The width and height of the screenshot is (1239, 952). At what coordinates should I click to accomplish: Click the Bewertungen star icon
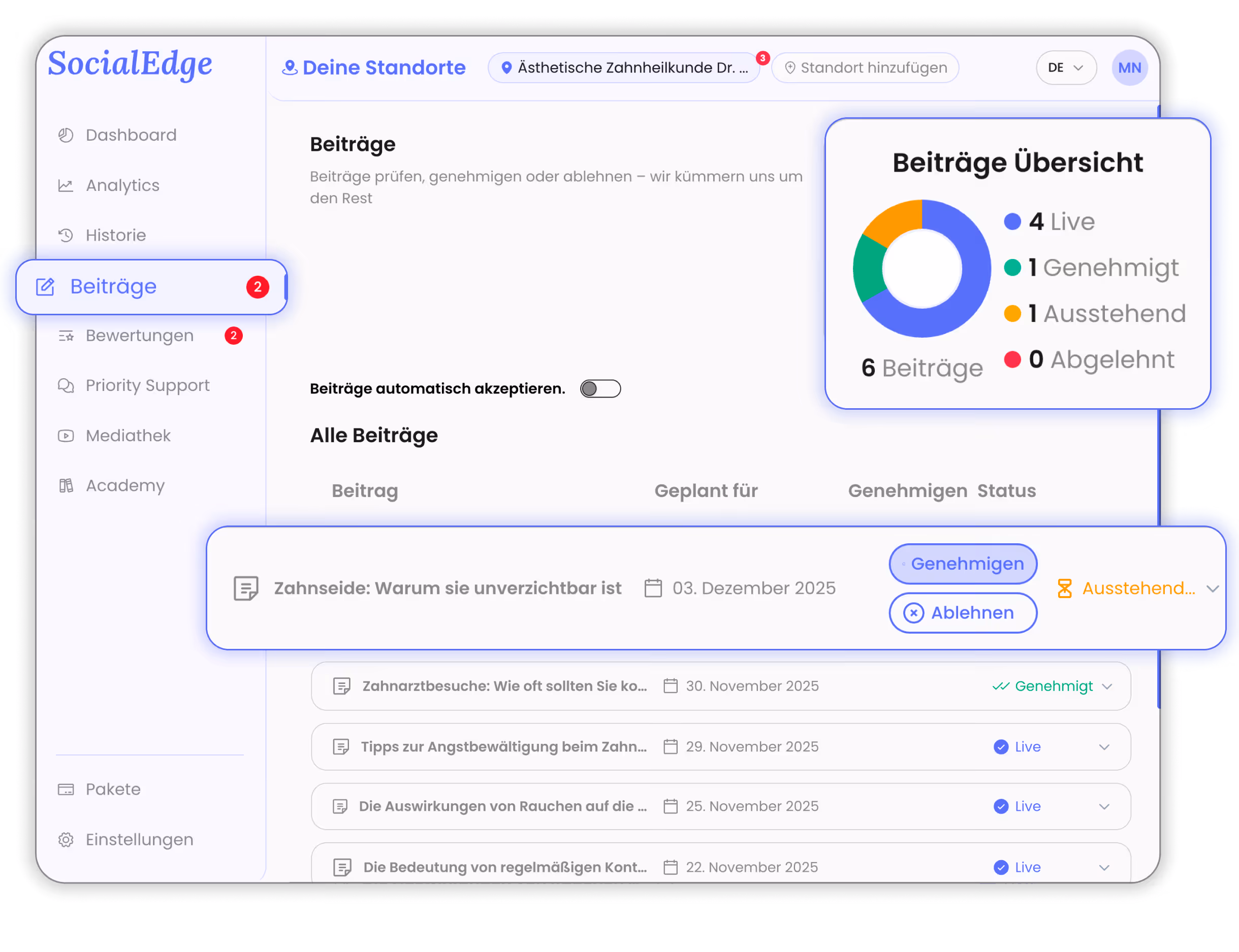pyautogui.click(x=65, y=336)
